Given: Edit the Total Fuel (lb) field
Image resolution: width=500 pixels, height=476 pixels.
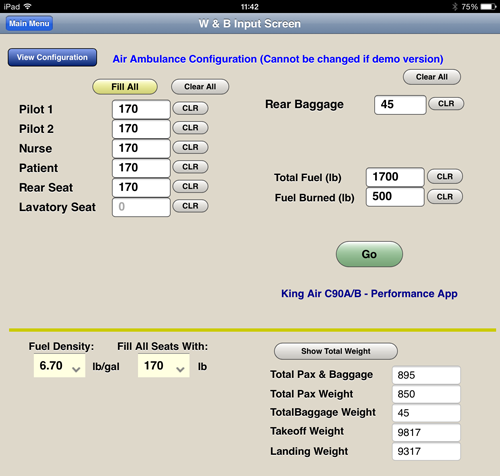Looking at the screenshot, I should 395,177.
